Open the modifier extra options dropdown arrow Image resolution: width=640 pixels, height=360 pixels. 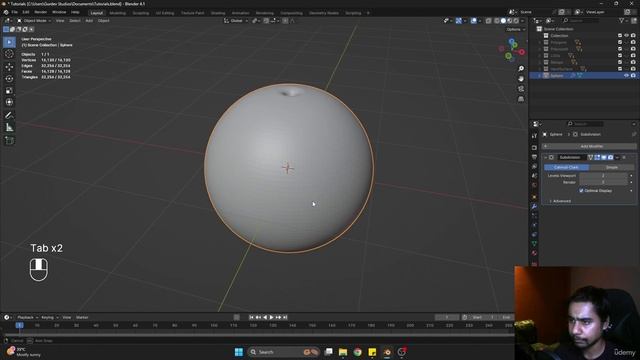(617, 157)
